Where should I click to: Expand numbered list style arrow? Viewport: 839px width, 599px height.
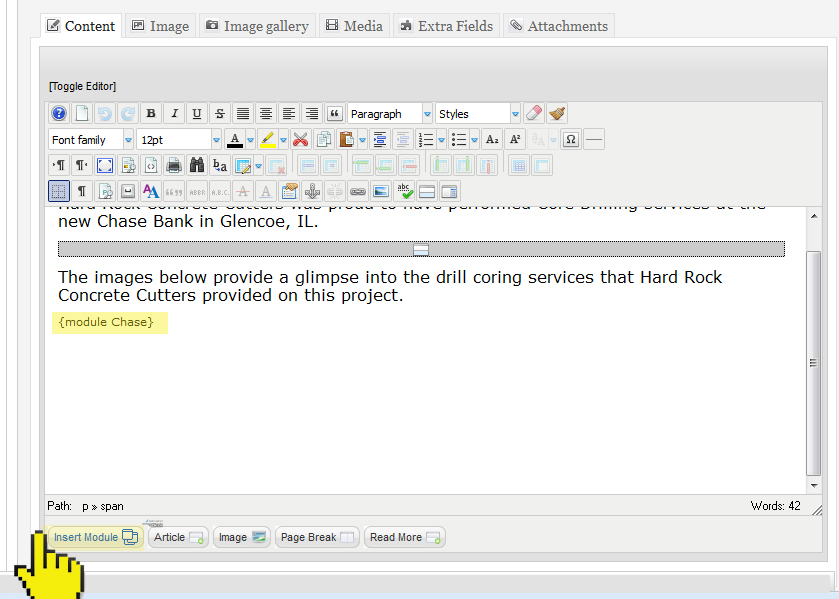click(x=442, y=140)
